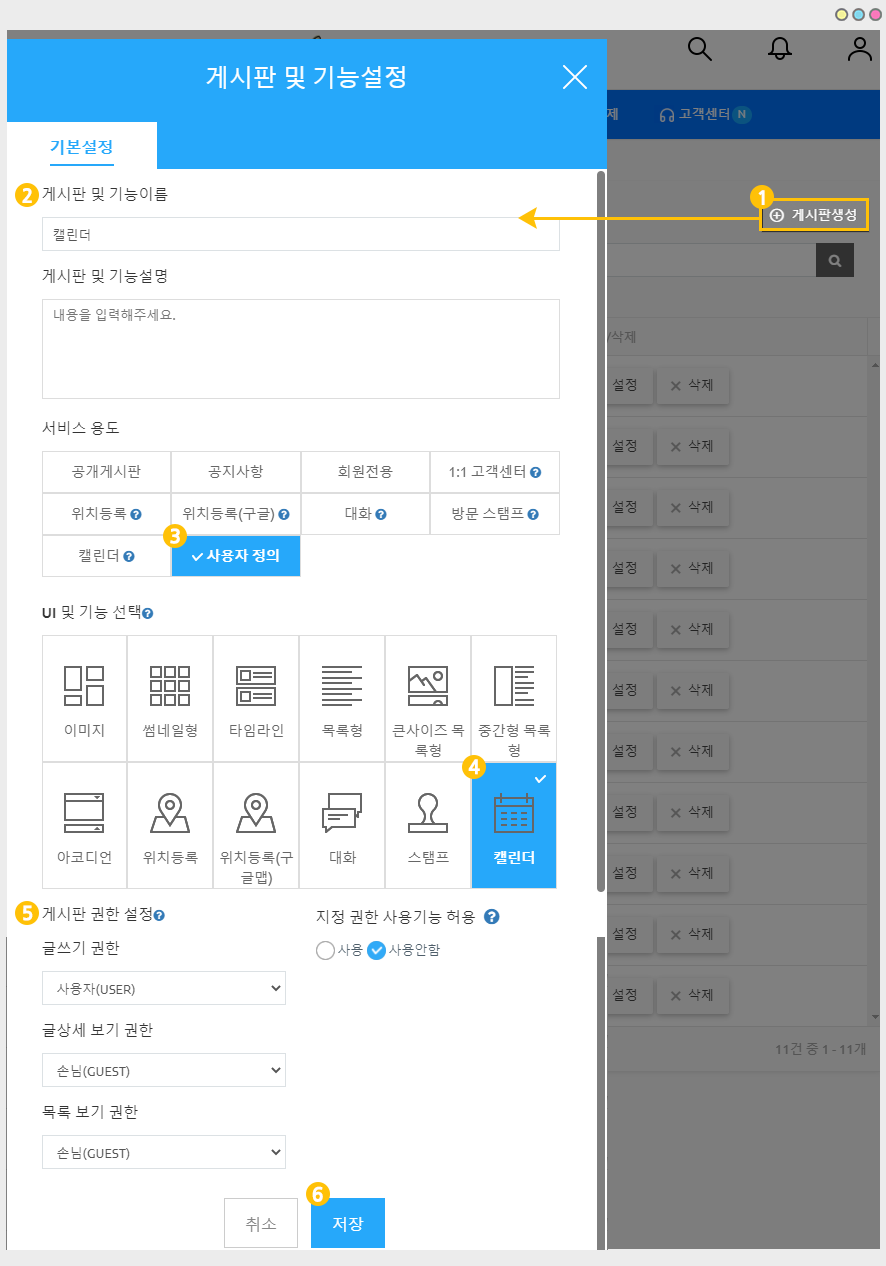The height and width of the screenshot is (1266, 886).
Task: Open the 글쓰기 권한 dropdown
Action: pyautogui.click(x=164, y=988)
